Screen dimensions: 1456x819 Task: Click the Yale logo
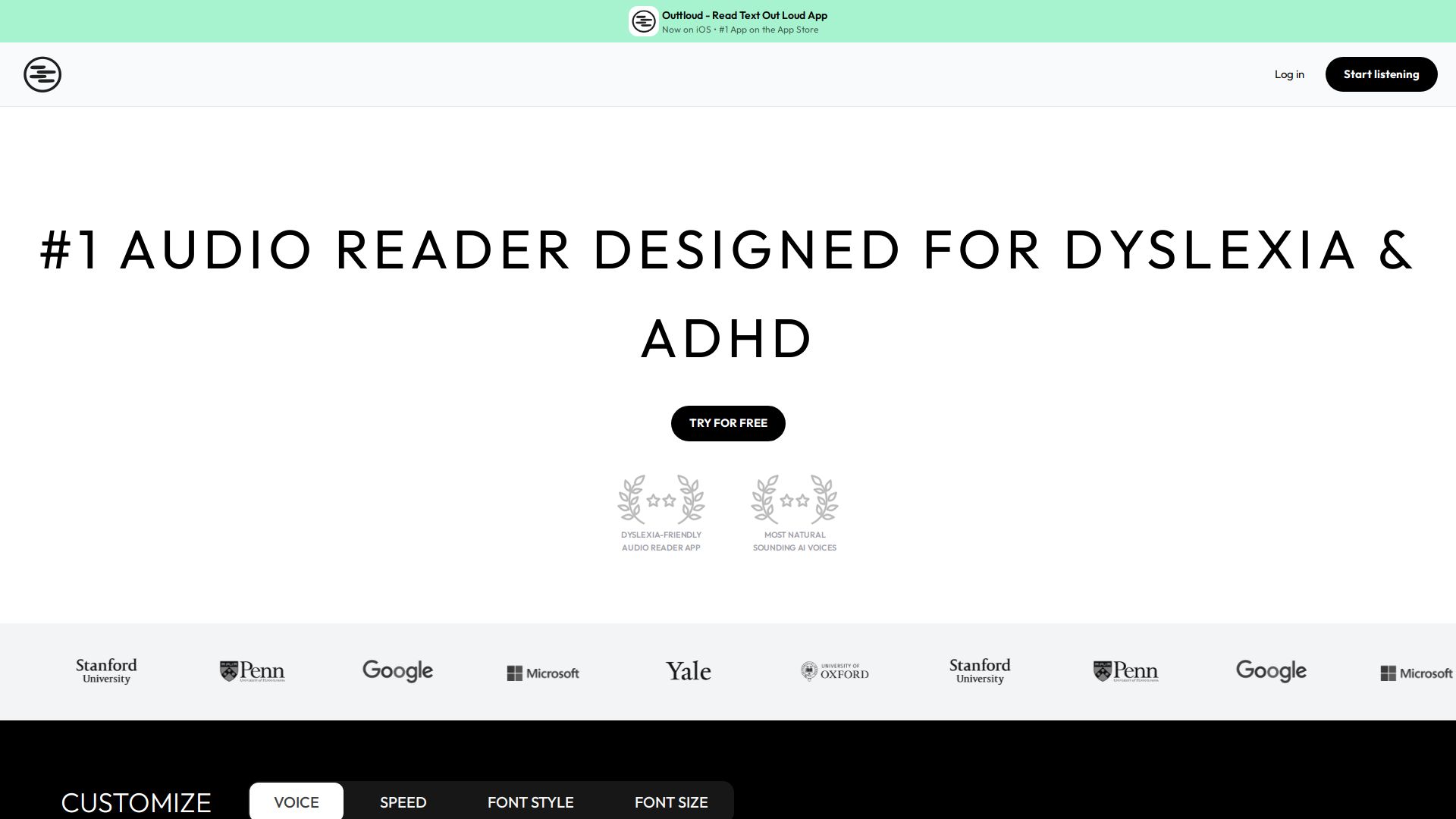[x=688, y=671]
